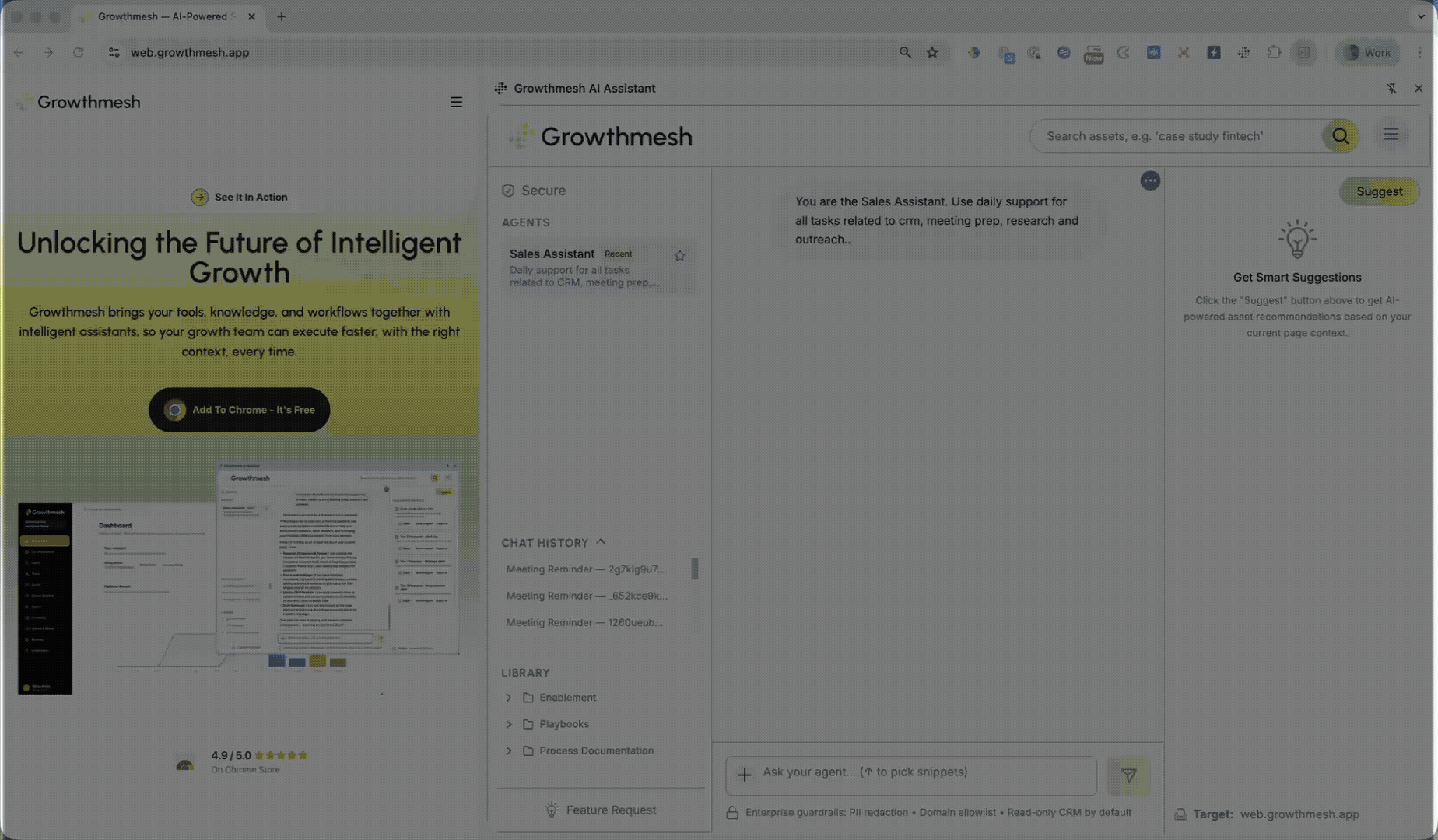Click the chat history scrollbar
1438x840 pixels.
[694, 569]
